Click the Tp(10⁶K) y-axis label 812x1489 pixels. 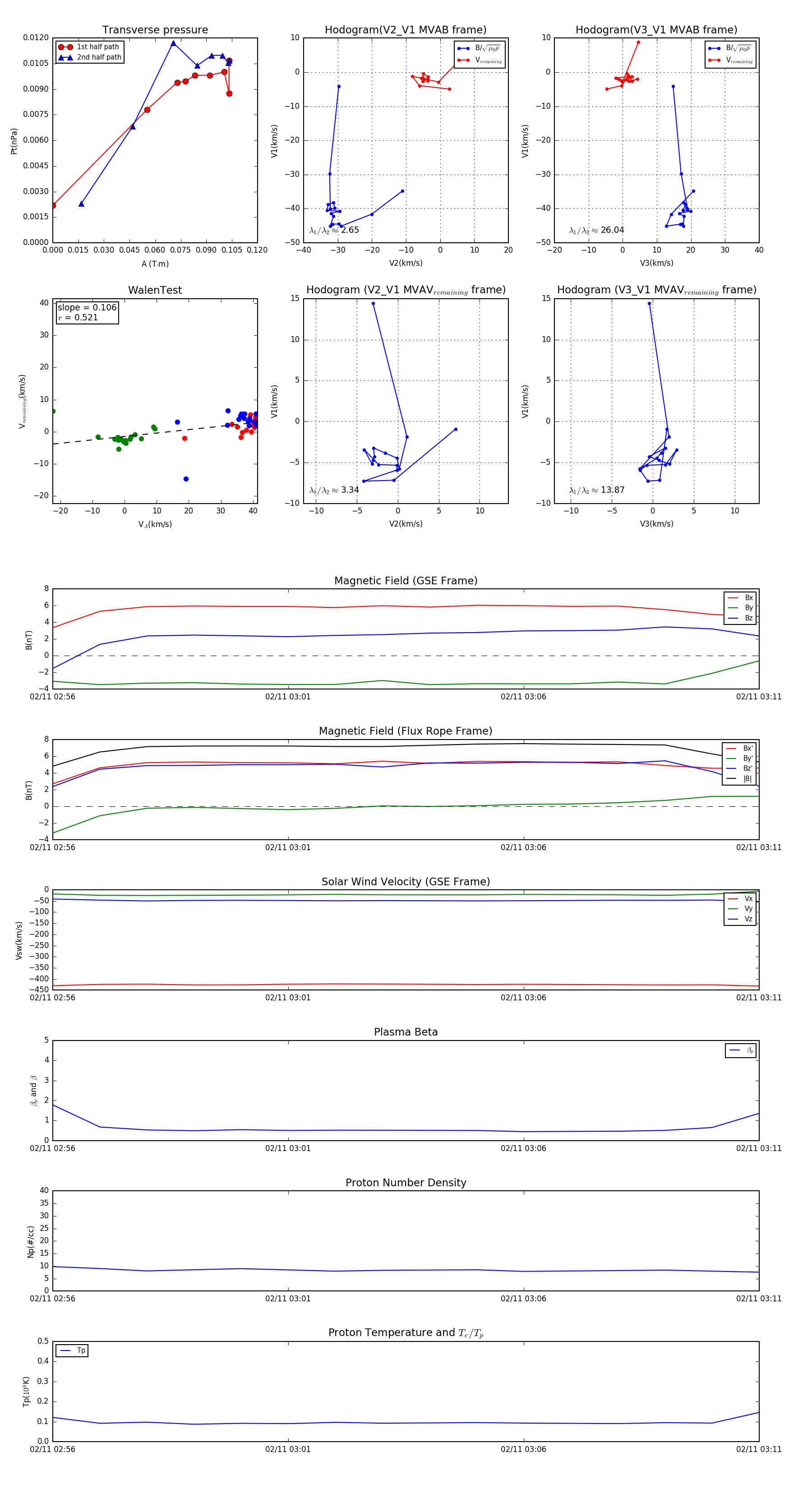tap(26, 1392)
